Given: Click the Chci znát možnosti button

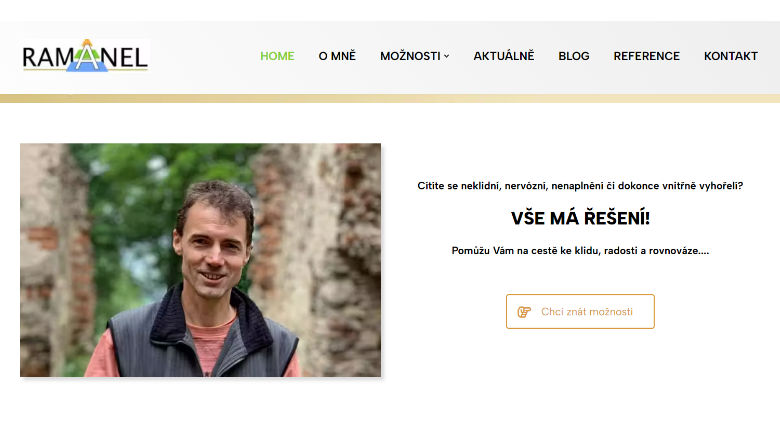Looking at the screenshot, I should coord(580,312).
